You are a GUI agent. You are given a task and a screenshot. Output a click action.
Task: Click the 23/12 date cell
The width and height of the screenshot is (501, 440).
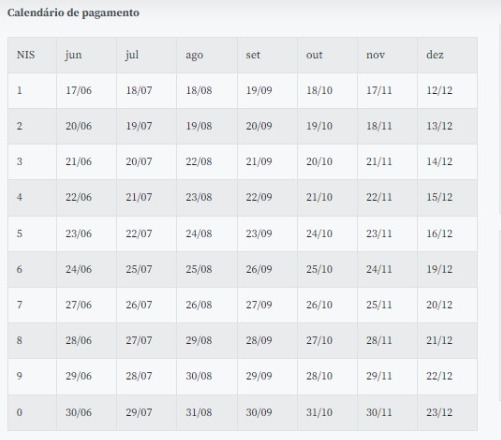point(447,412)
